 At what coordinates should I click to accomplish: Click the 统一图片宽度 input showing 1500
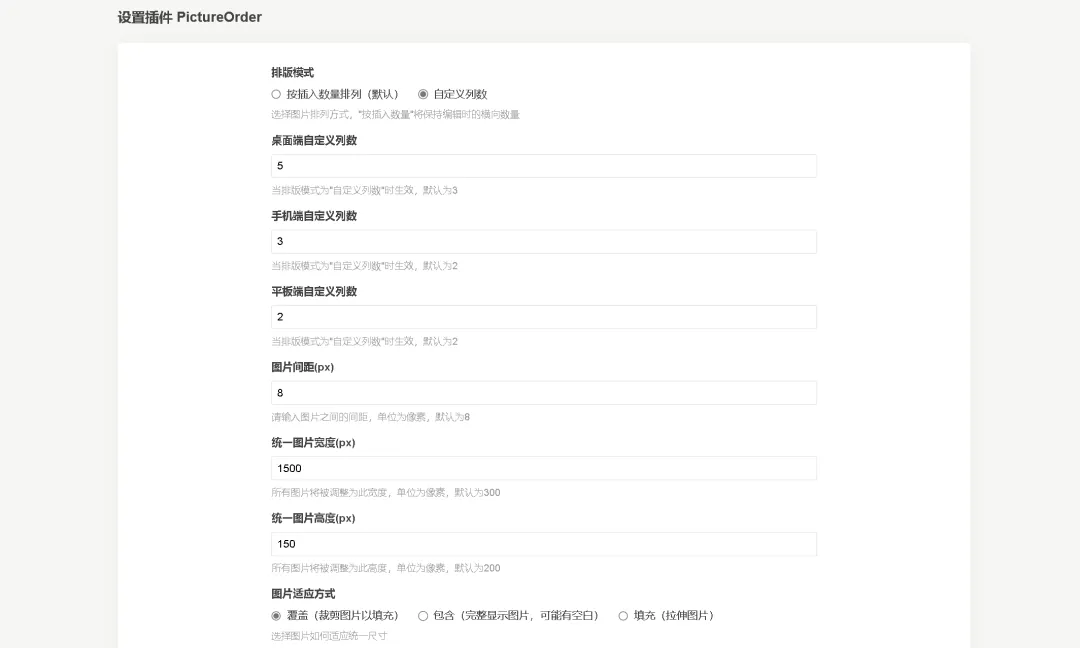pos(543,468)
